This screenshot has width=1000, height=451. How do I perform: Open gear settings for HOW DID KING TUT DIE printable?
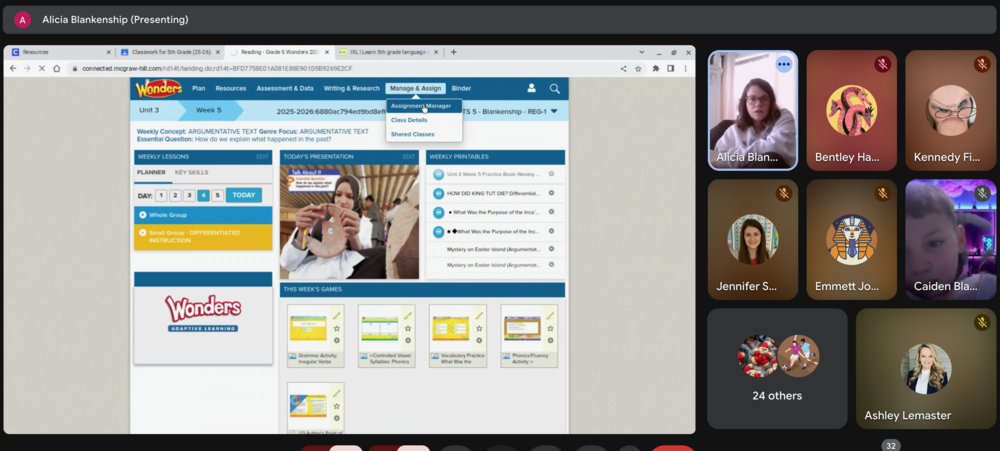pyautogui.click(x=551, y=193)
